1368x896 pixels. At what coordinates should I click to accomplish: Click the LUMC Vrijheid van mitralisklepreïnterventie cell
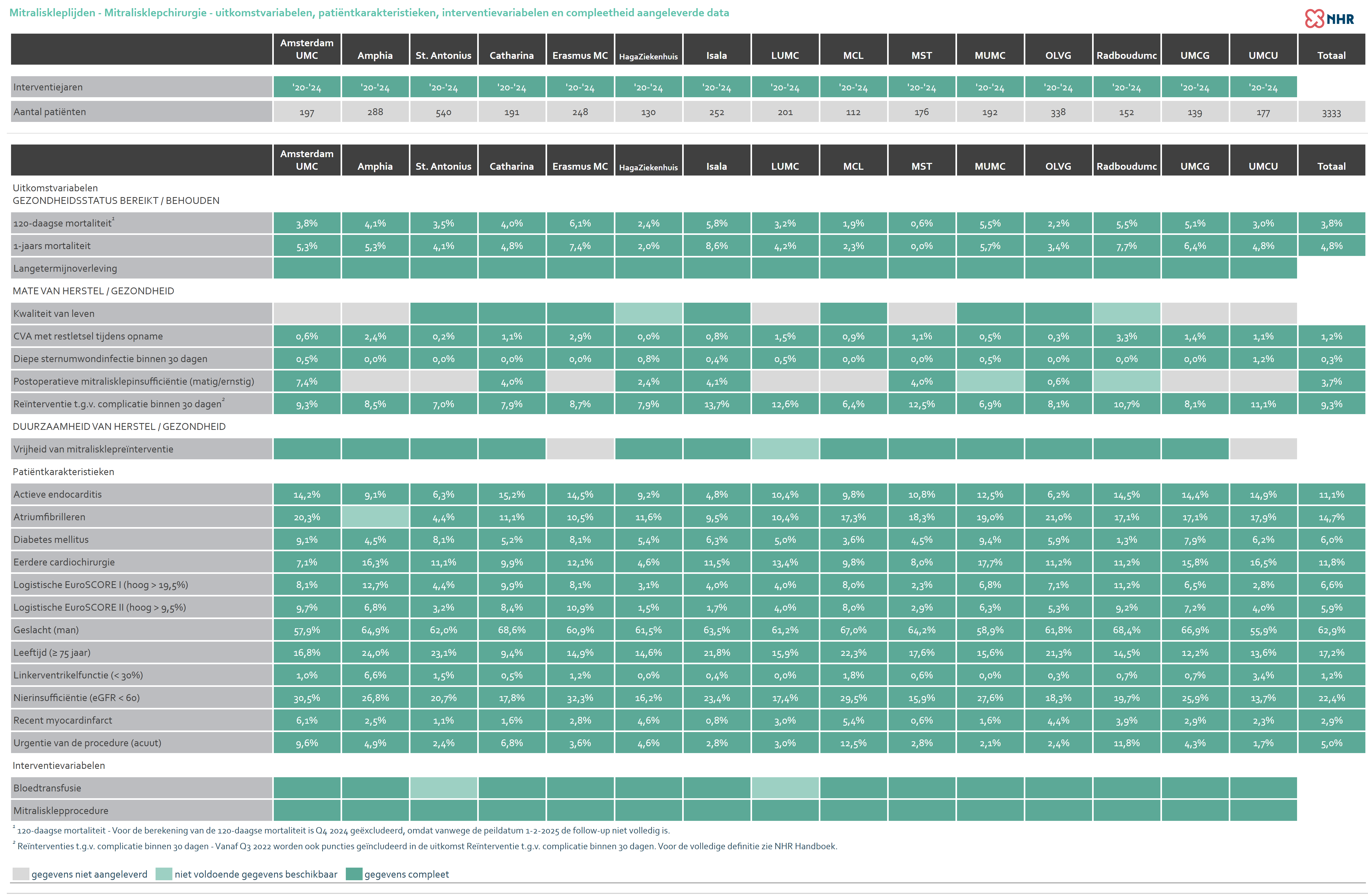(785, 449)
